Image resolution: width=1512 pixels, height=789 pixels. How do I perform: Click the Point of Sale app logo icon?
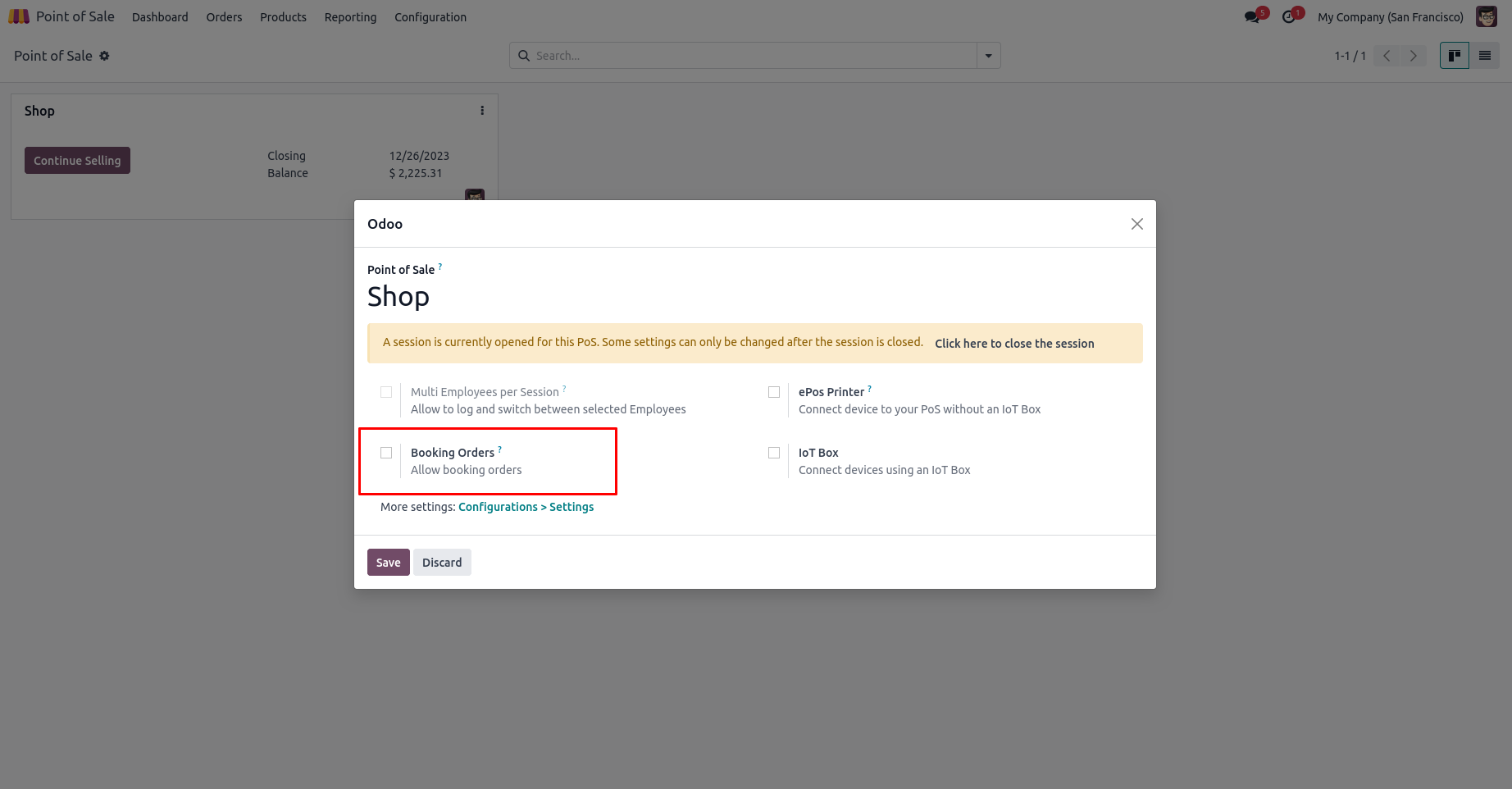[x=19, y=16]
